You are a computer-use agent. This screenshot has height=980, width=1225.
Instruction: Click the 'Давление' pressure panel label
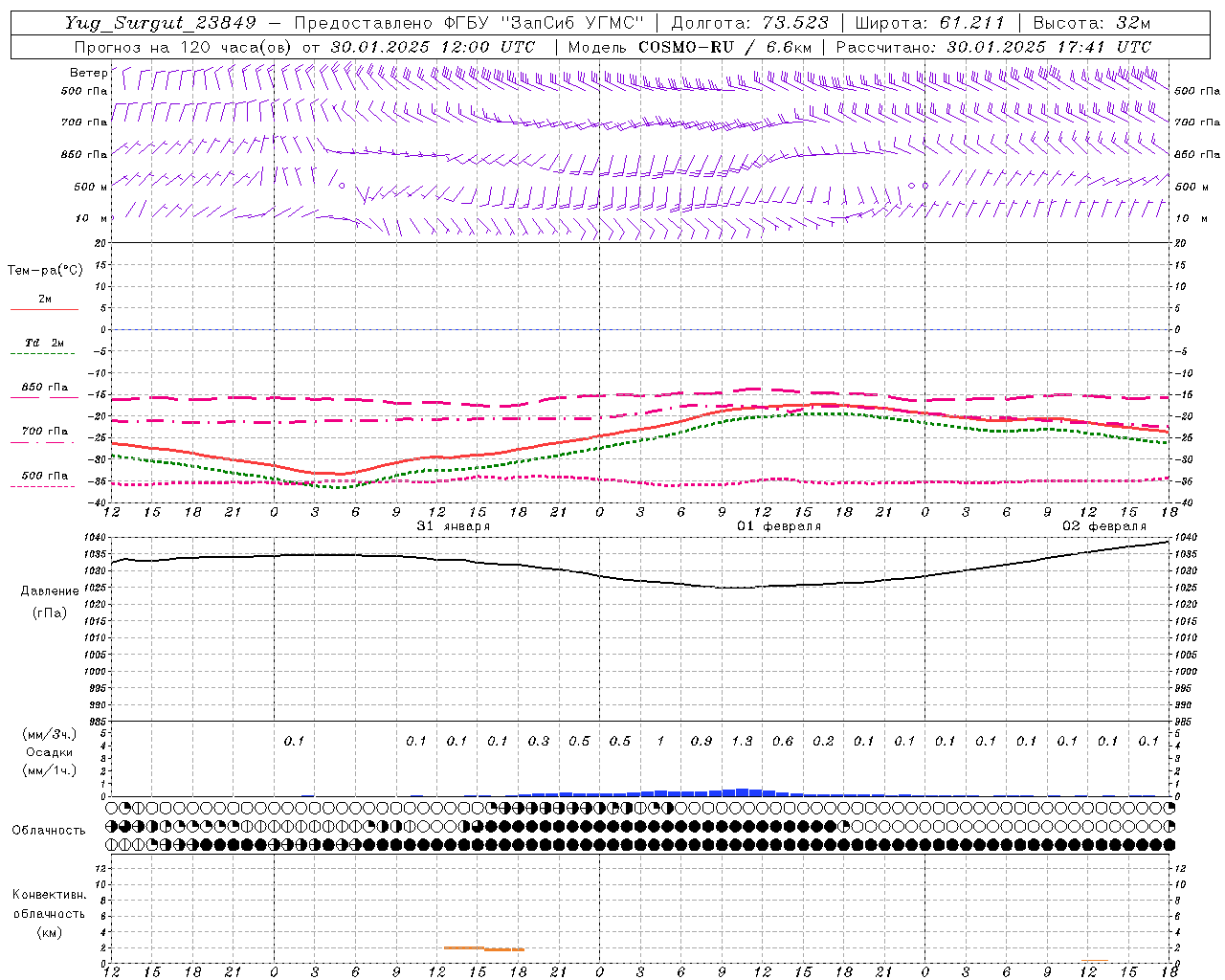[50, 591]
